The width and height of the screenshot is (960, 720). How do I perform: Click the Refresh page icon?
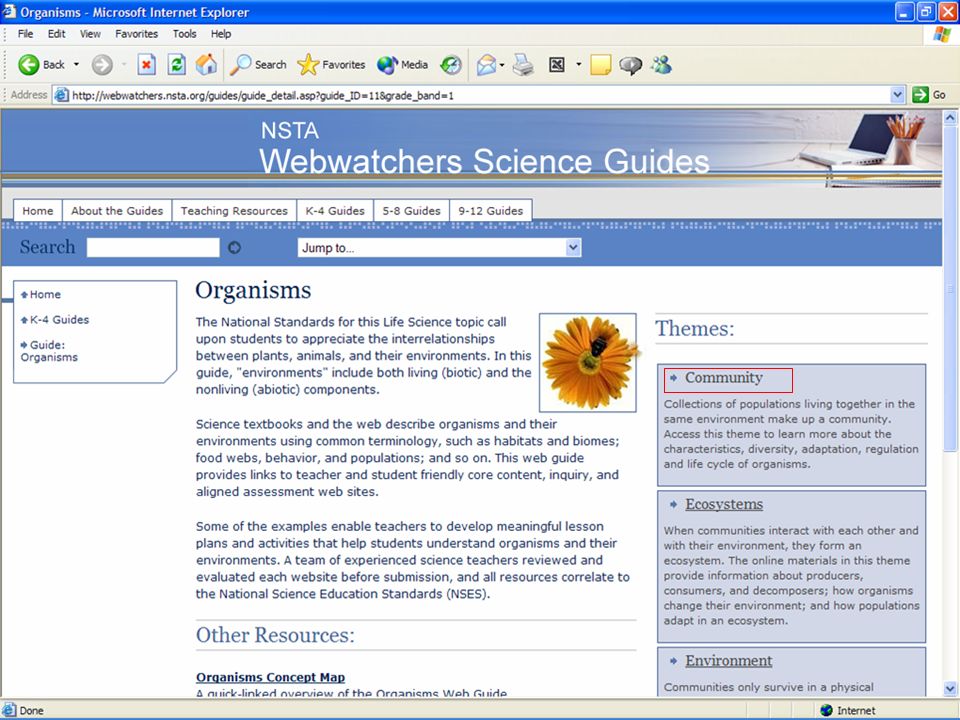point(177,64)
